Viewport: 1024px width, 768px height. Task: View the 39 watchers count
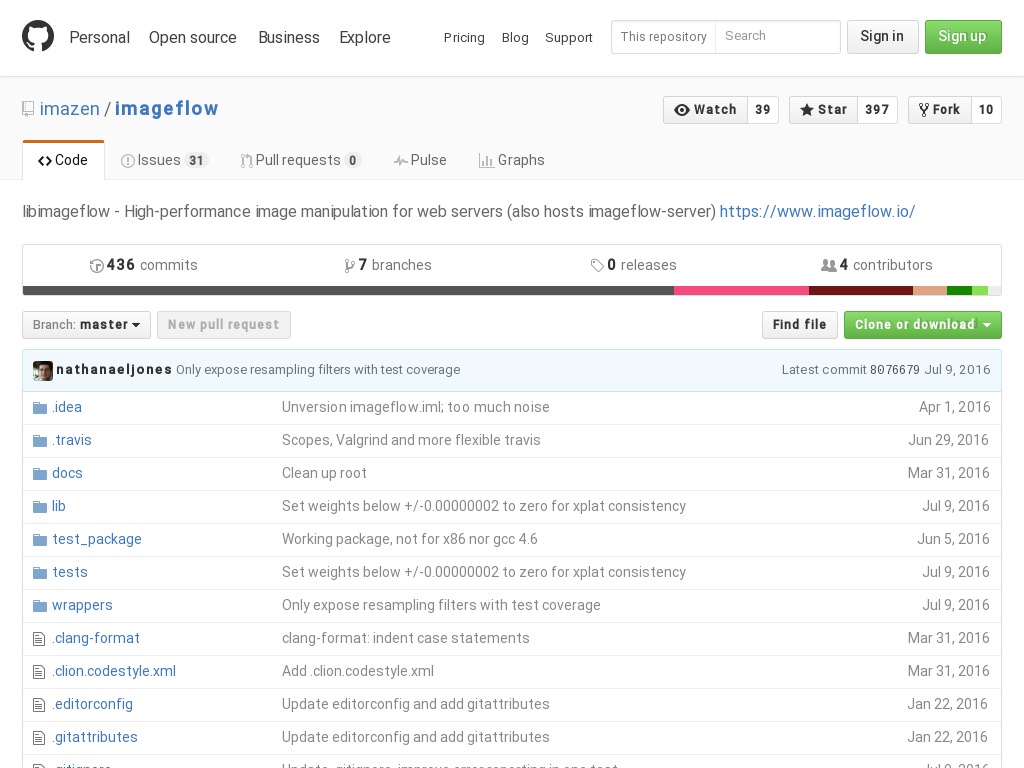[x=763, y=110]
